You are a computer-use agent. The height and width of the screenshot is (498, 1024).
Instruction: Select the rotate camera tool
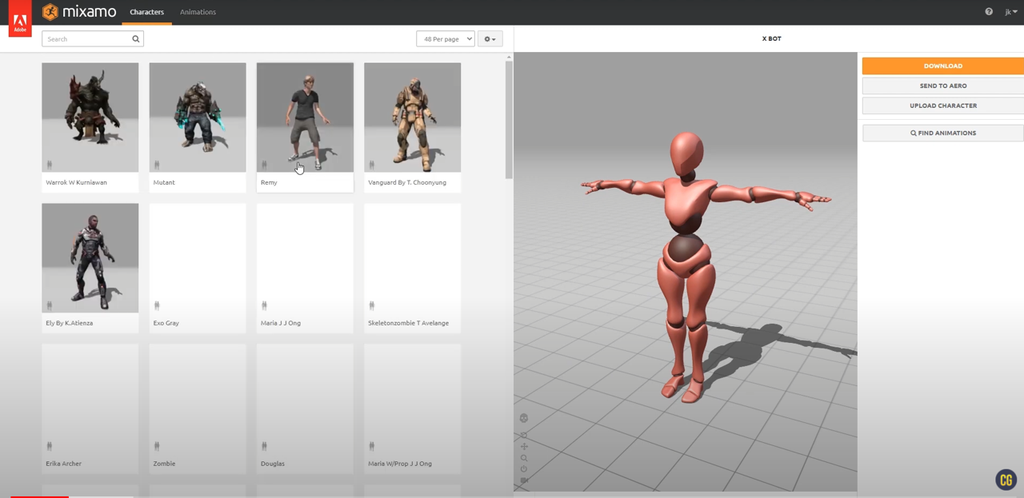[x=524, y=435]
